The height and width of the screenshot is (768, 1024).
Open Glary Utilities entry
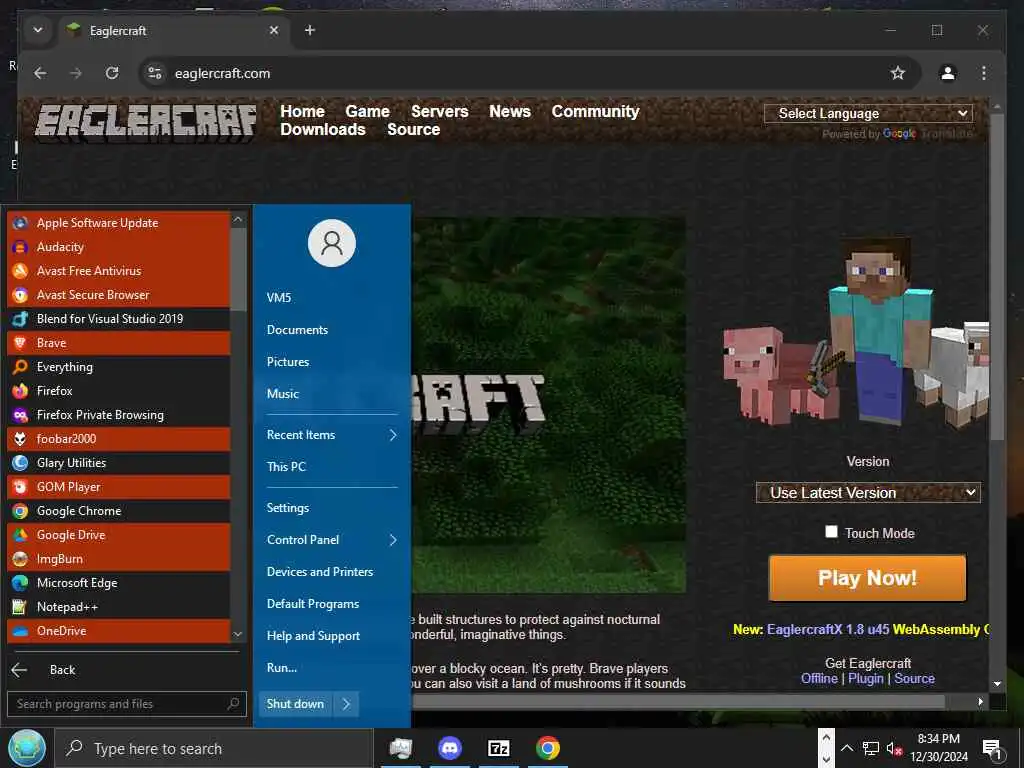pyautogui.click(x=118, y=463)
